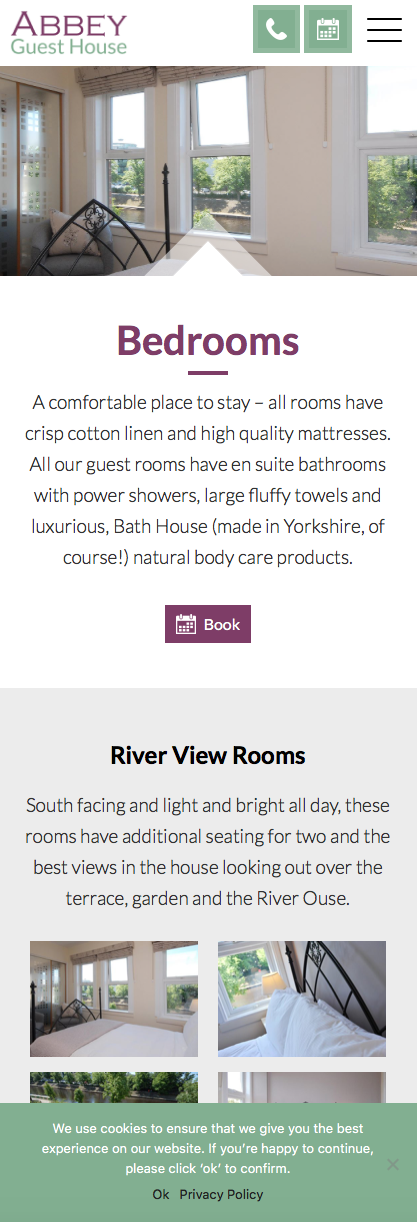Image resolution: width=417 pixels, height=1222 pixels.
Task: Tap the phone call icon in header
Action: tap(276, 29)
